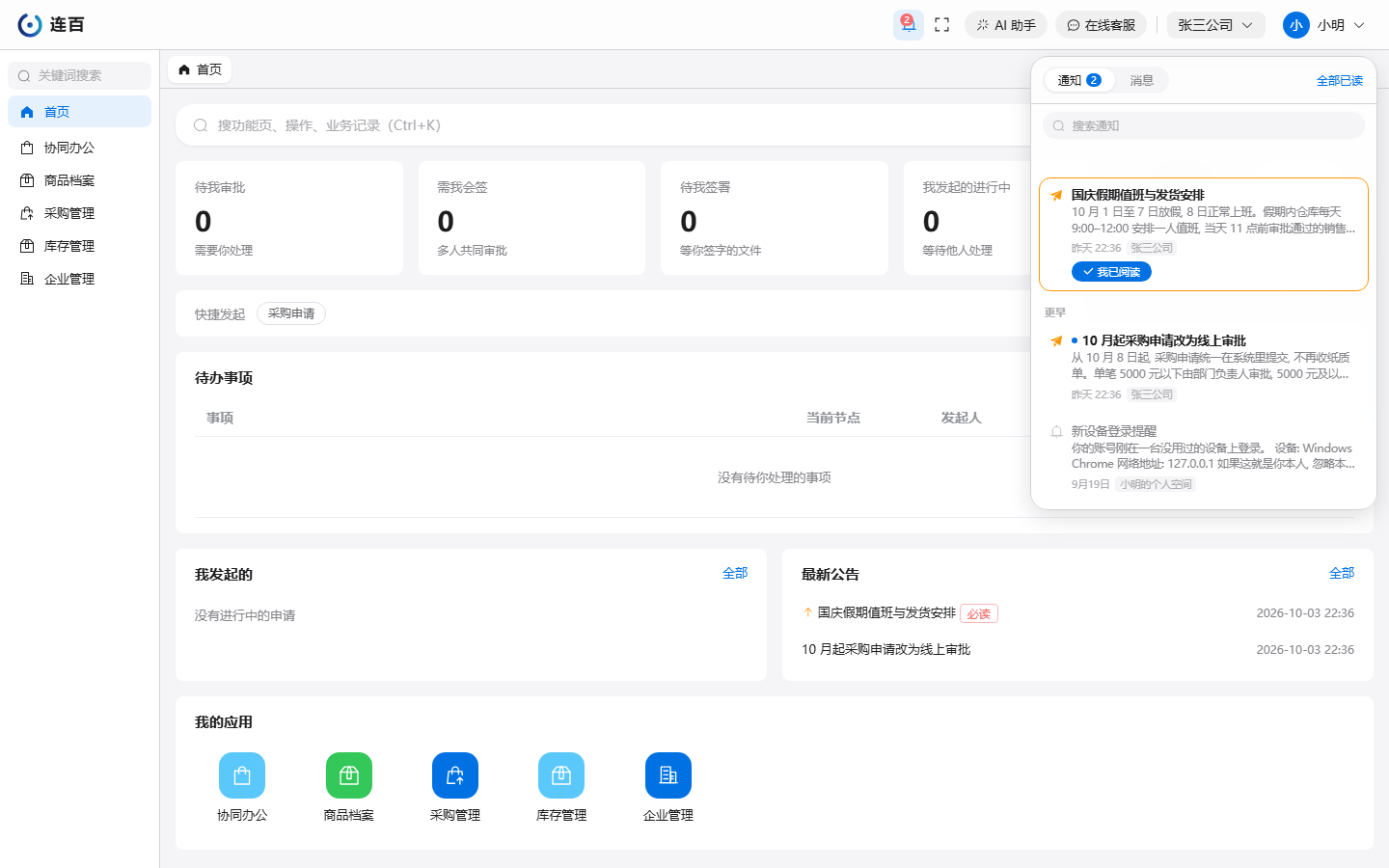Click the 事项 column header
Image resolution: width=1389 pixels, height=868 pixels.
220,418
